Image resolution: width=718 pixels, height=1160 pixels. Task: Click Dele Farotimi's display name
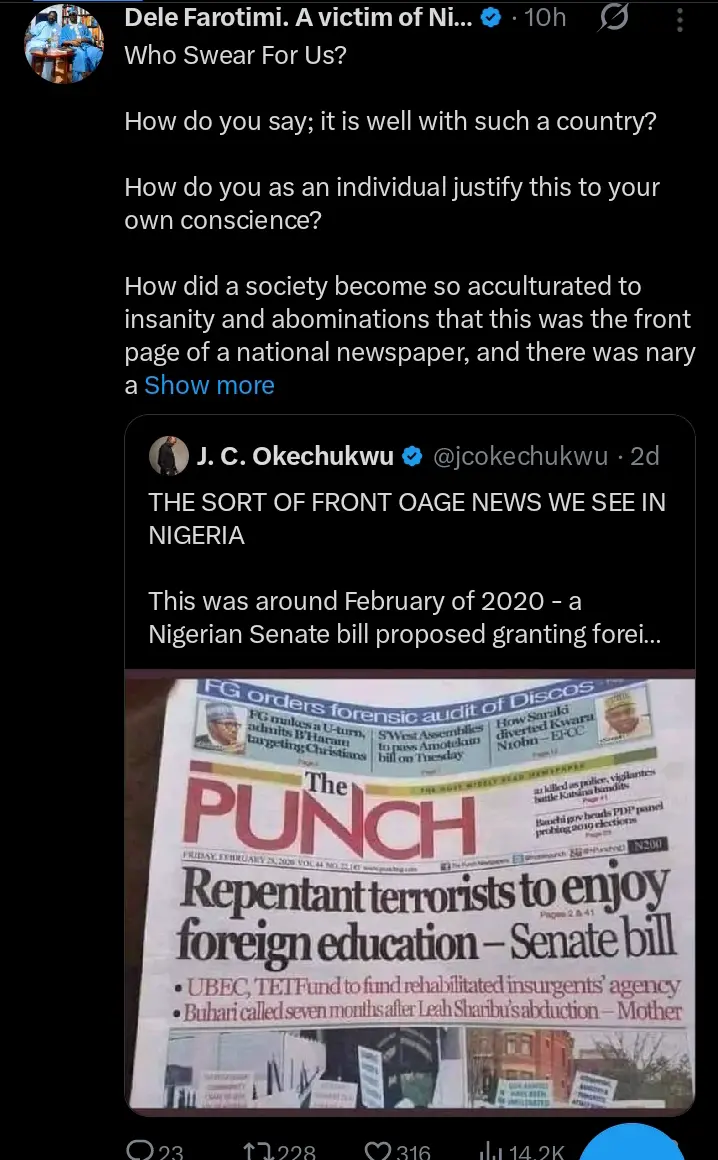pos(297,19)
